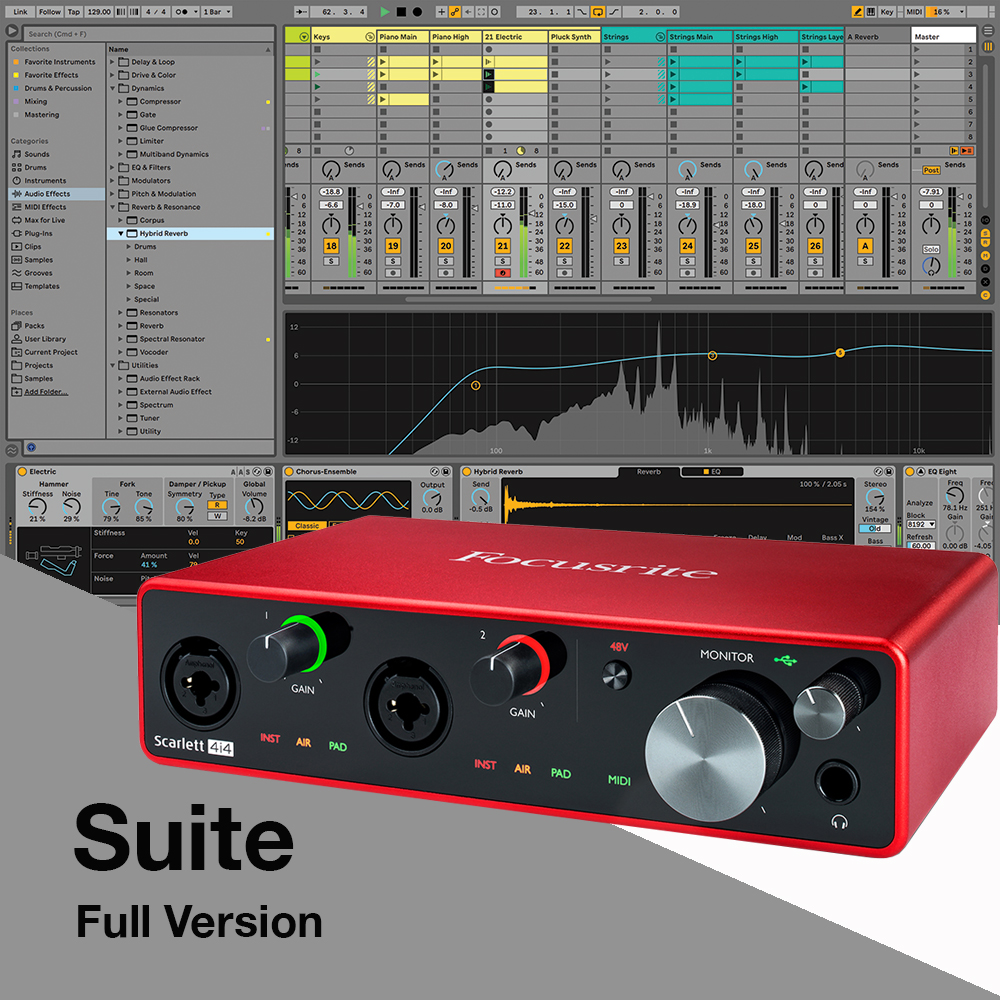Enable the automation arm chain-link icon
The height and width of the screenshot is (1000, 1000).
click(x=455, y=11)
